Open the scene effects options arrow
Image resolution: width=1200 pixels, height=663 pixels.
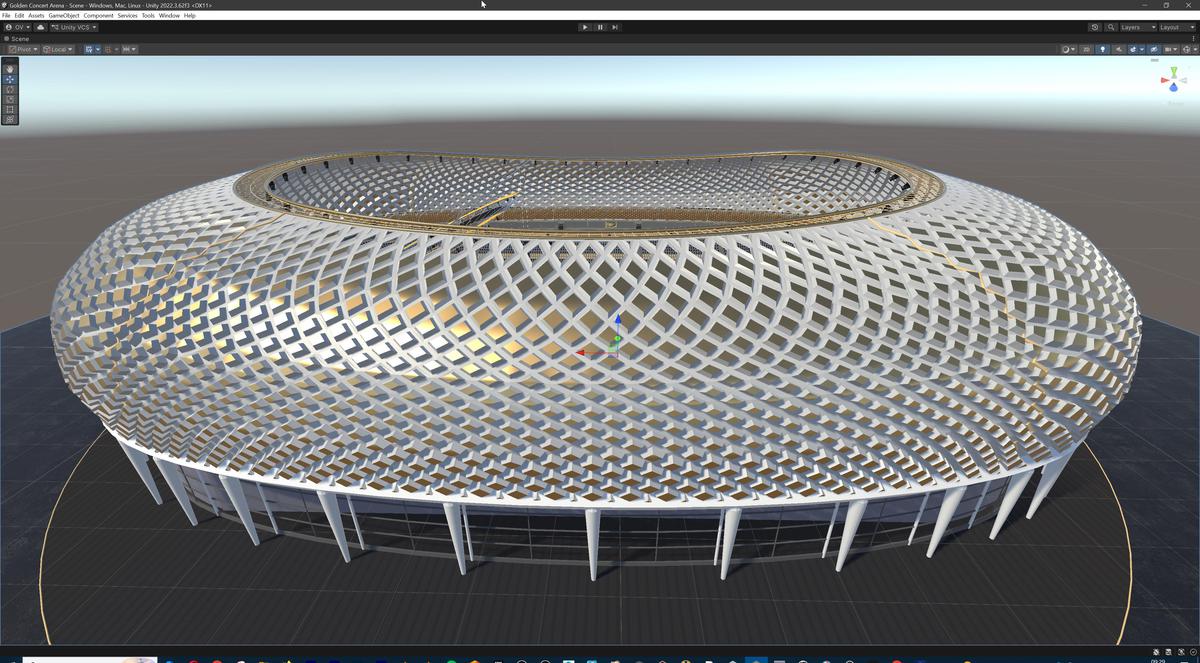tap(1142, 49)
